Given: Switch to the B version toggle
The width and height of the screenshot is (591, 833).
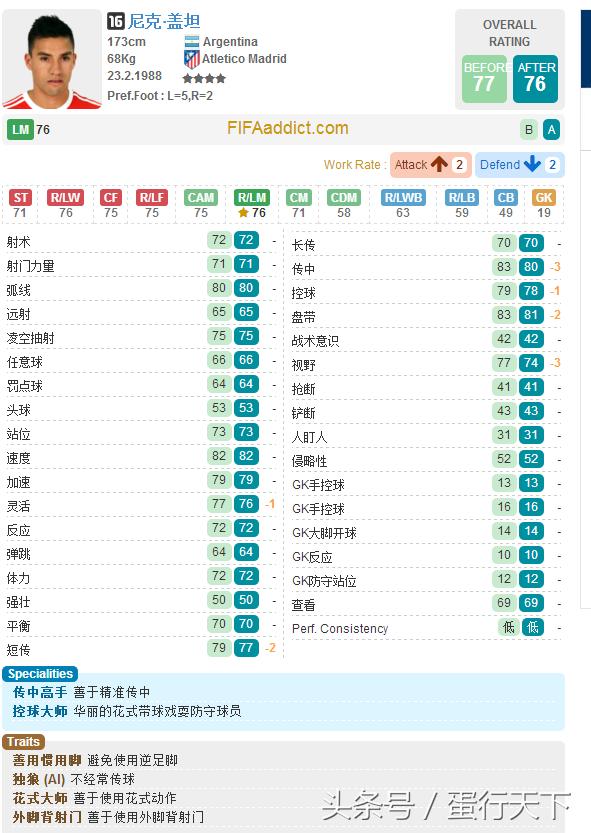Looking at the screenshot, I should click(x=528, y=130).
